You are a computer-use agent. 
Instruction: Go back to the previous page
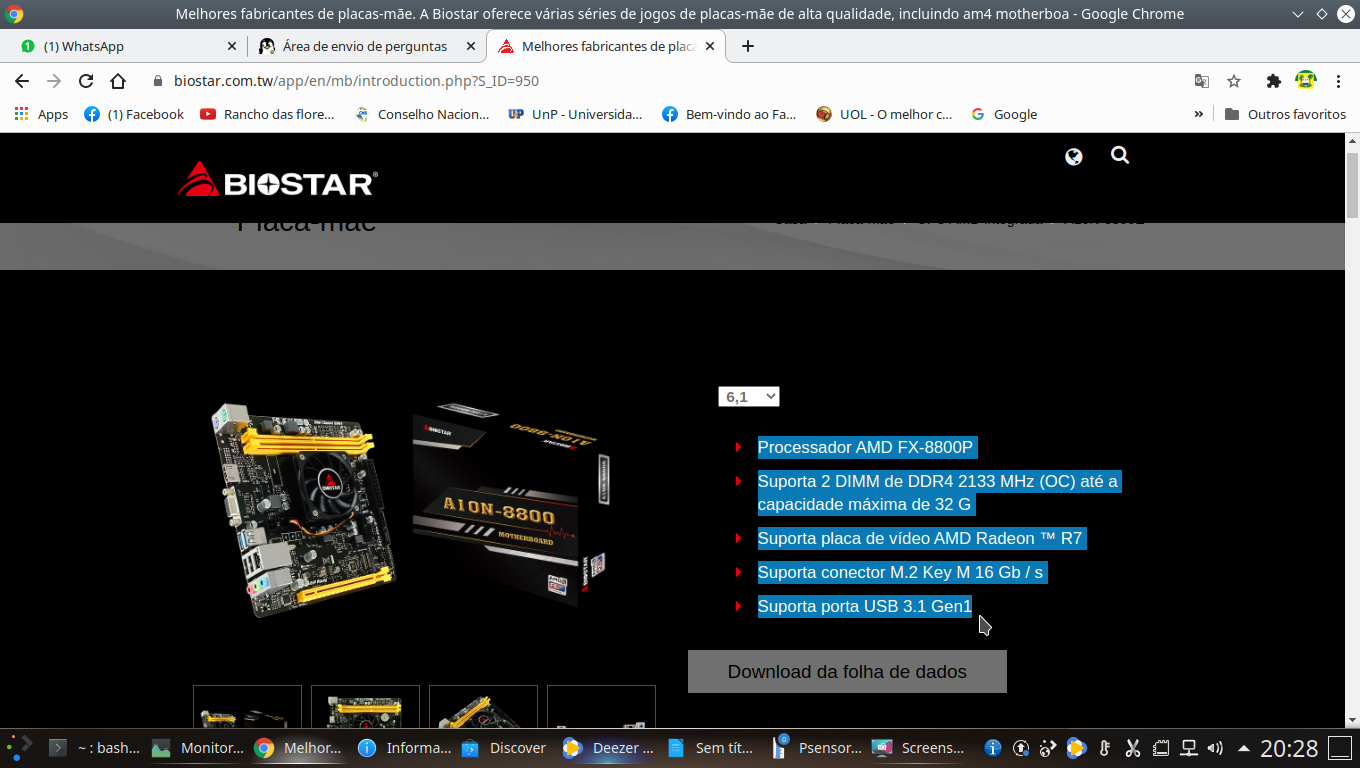[x=22, y=81]
